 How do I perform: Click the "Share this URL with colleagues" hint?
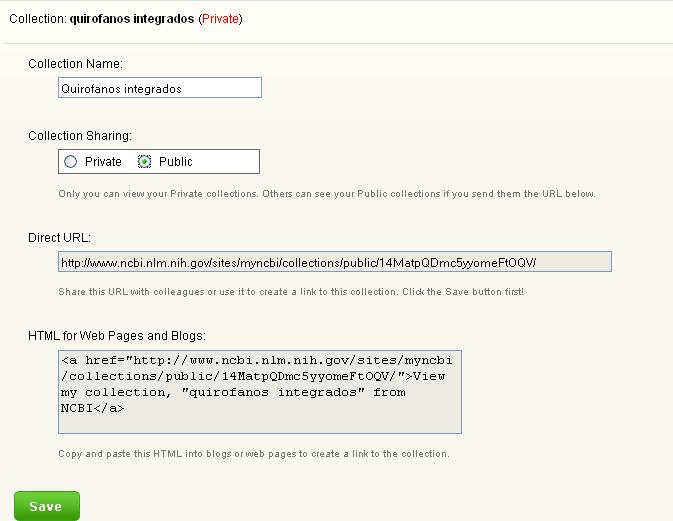290,292
